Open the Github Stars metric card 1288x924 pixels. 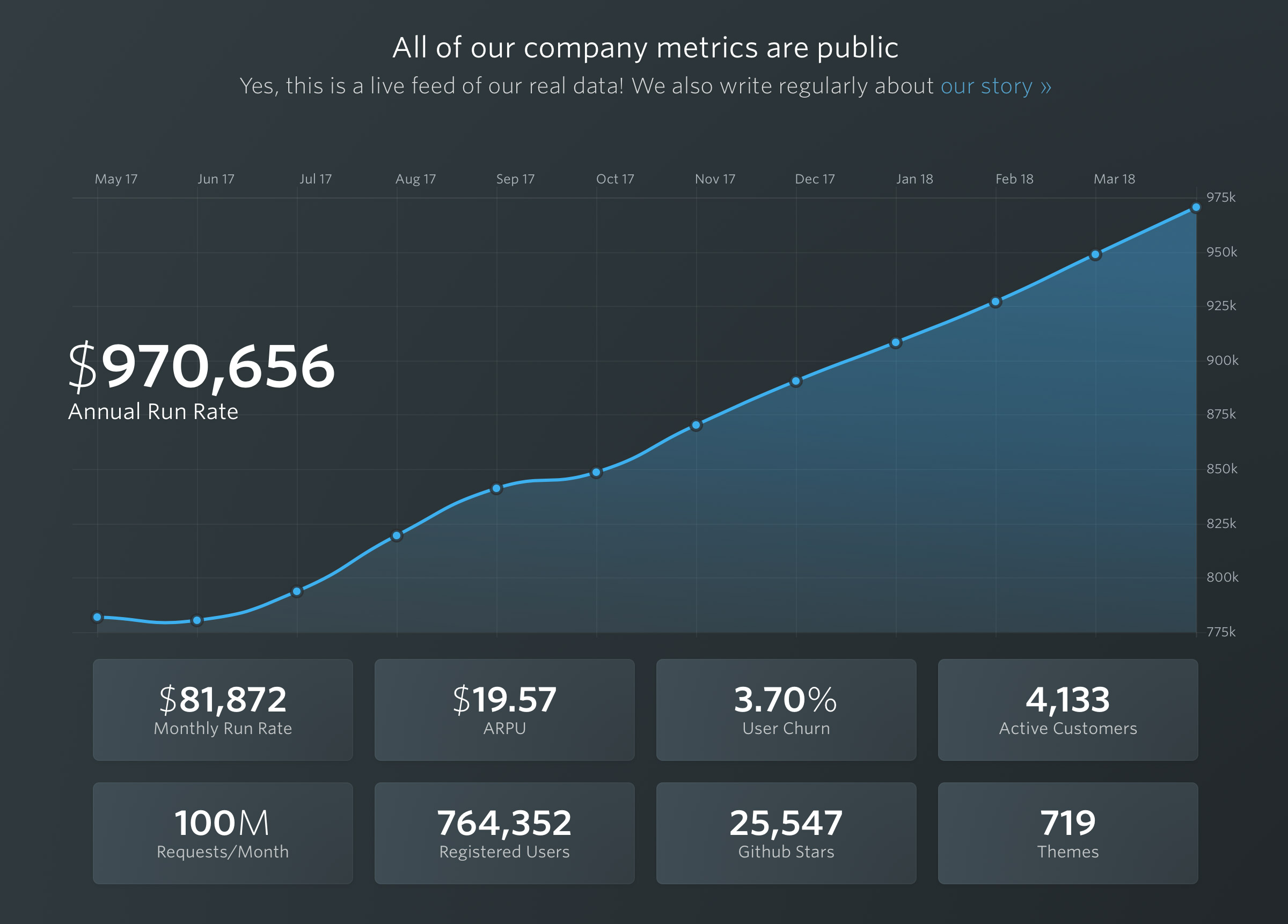(786, 834)
